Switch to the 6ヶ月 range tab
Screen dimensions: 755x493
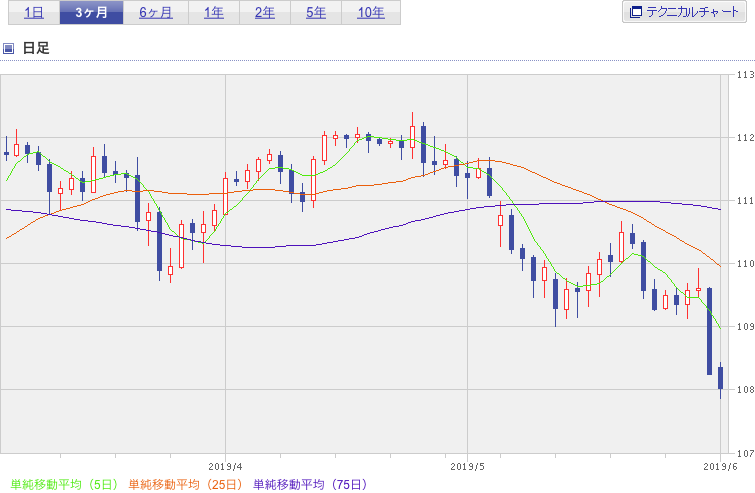(156, 13)
